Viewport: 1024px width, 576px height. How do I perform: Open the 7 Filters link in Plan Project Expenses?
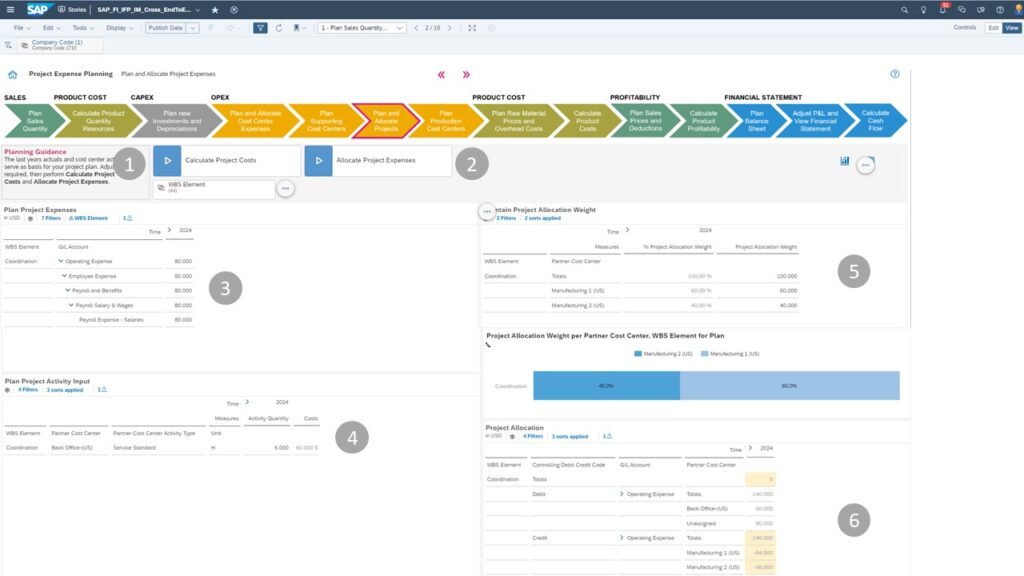50,216
